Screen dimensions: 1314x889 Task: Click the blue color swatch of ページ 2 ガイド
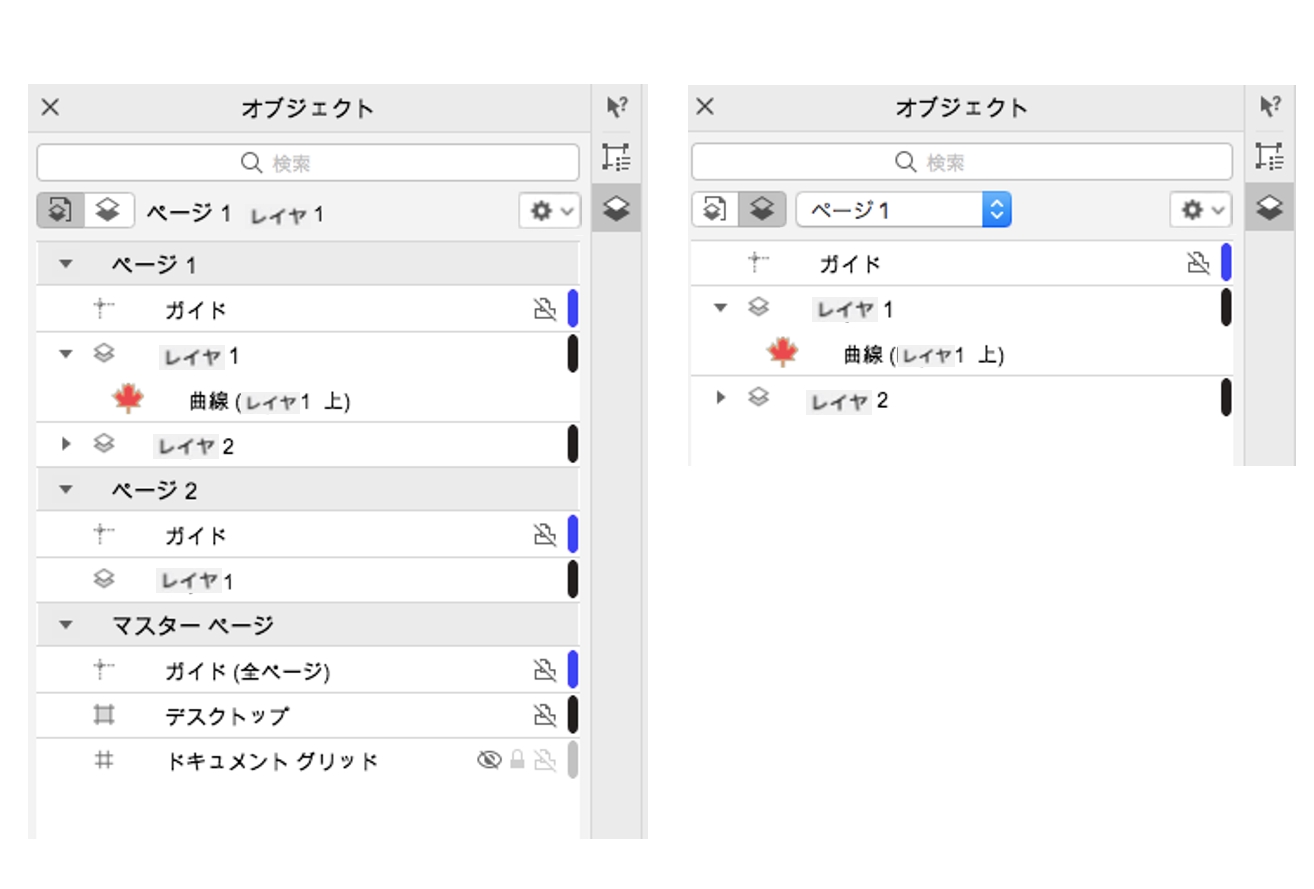573,535
